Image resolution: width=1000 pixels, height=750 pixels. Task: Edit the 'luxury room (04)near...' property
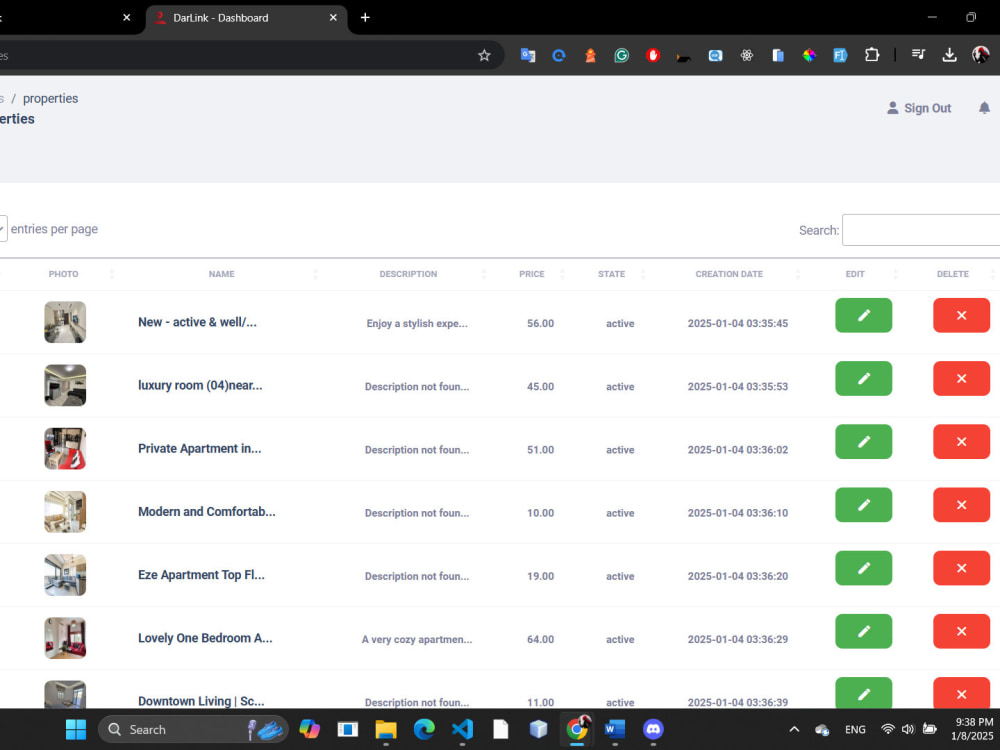[864, 378]
